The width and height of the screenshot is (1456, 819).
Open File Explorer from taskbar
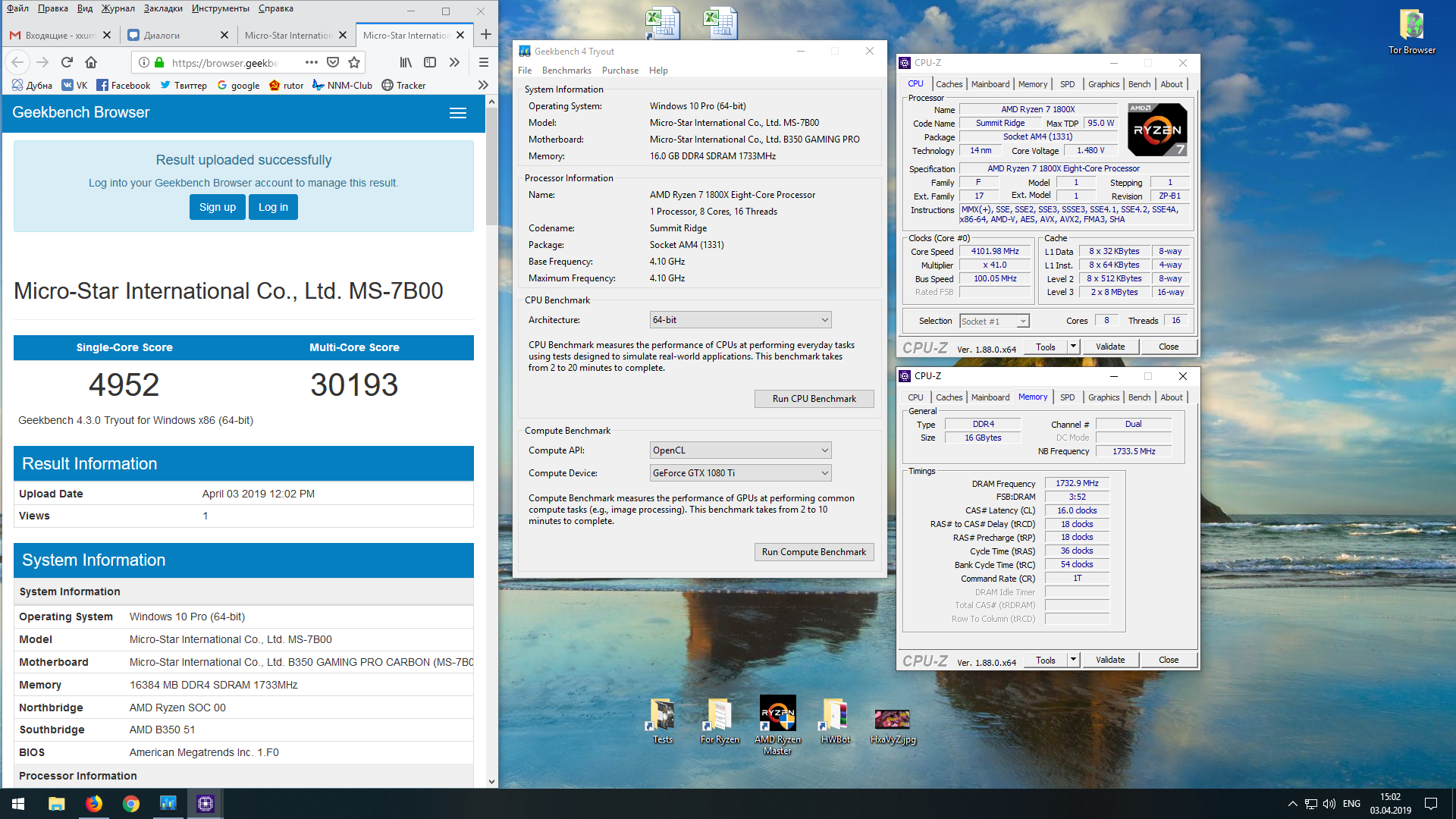point(56,804)
